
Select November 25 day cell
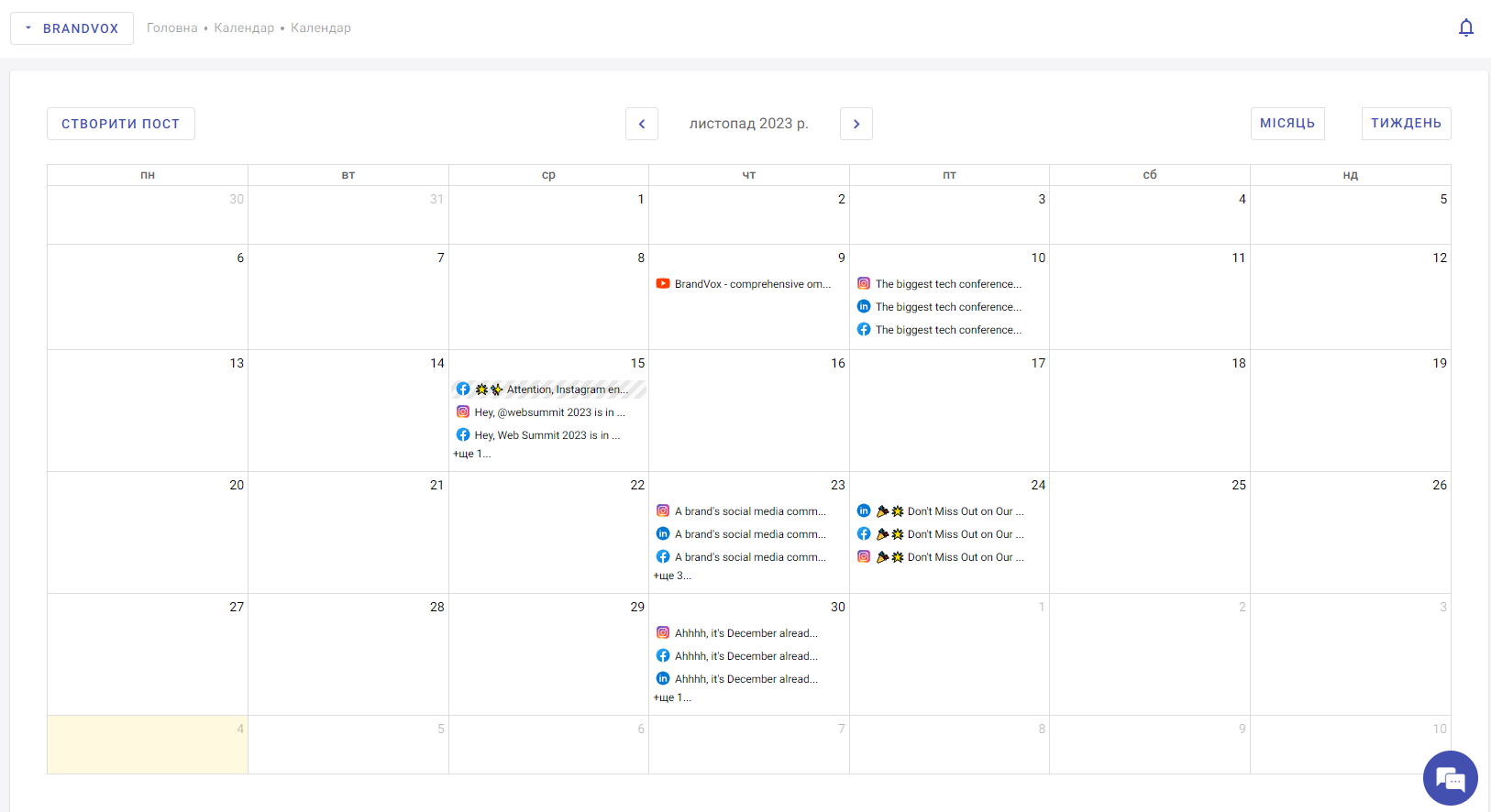tap(1150, 532)
